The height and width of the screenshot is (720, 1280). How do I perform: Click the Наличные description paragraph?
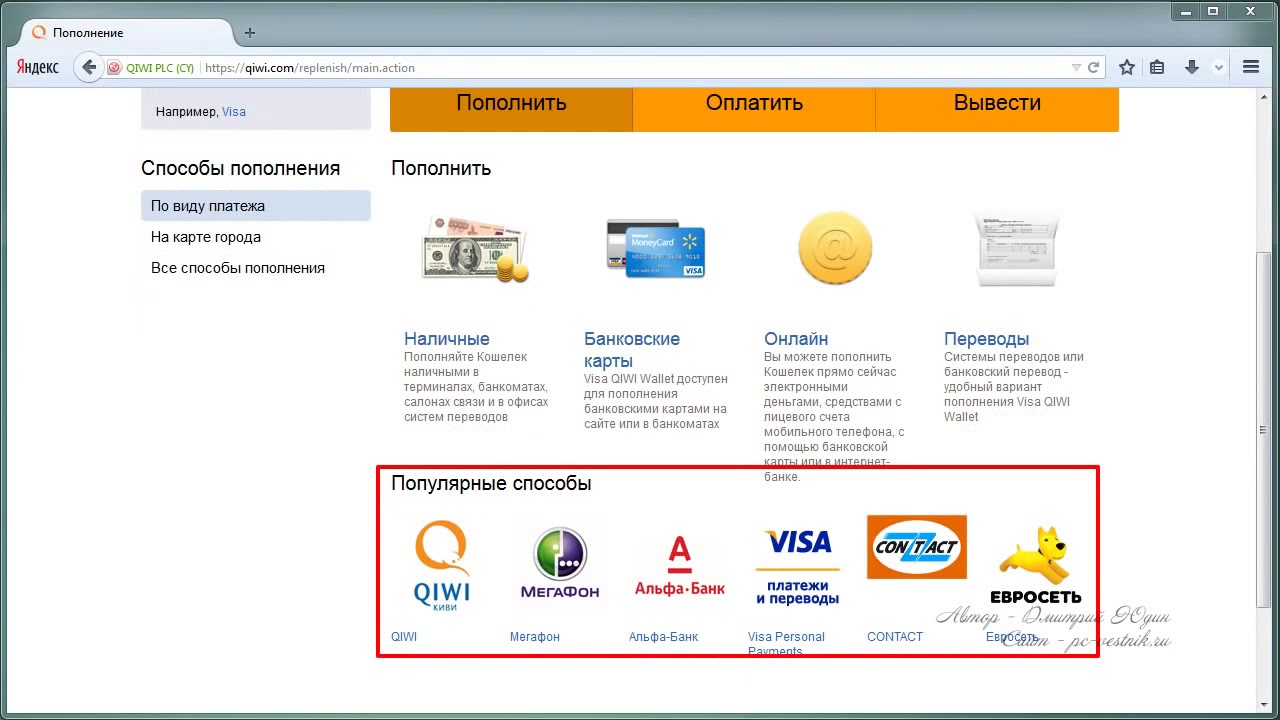476,387
